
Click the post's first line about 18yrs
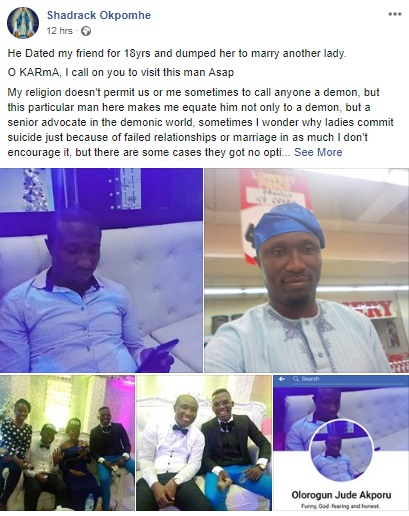[177, 53]
